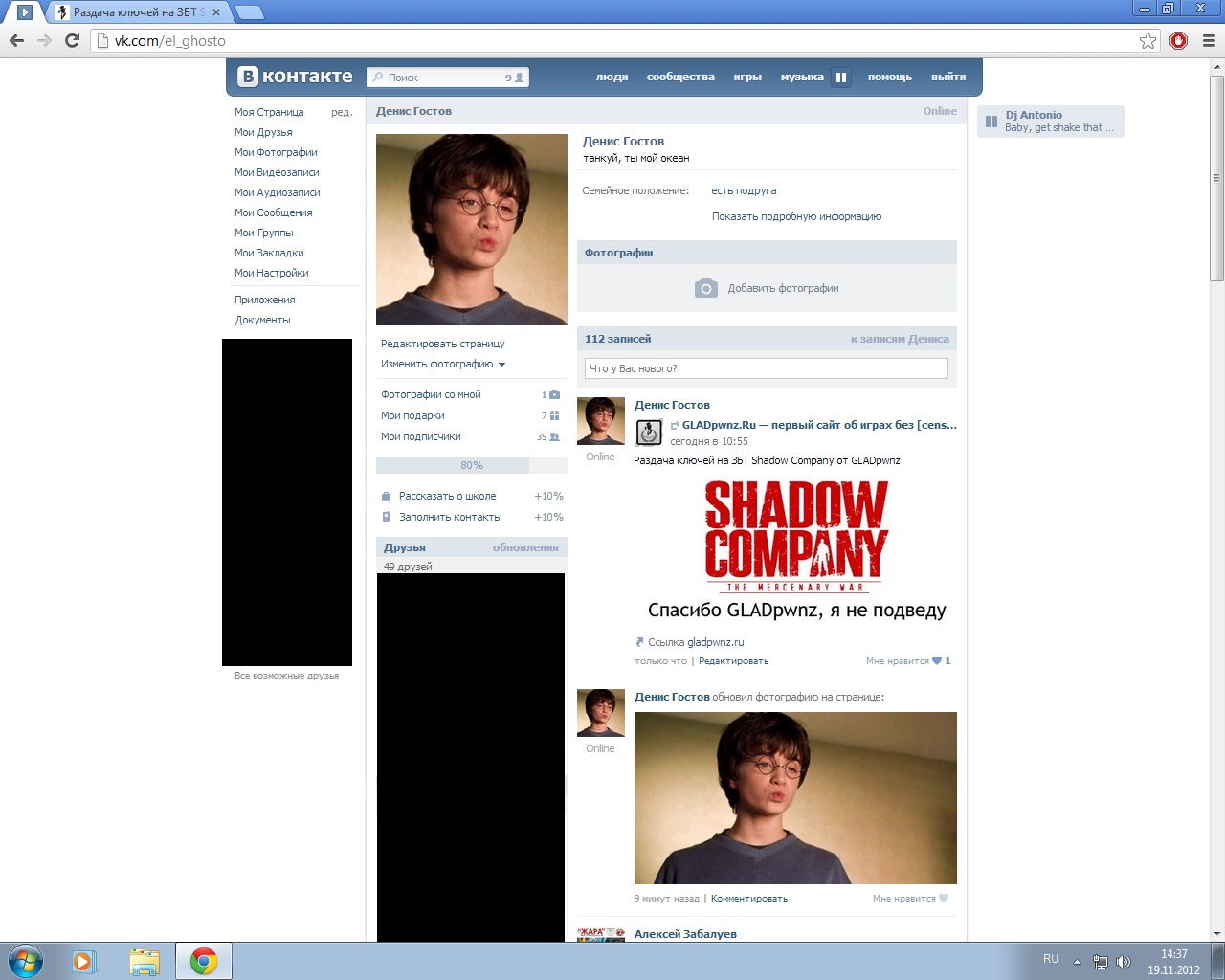Open Windows Start button
This screenshot has width=1225, height=980.
pos(25,961)
